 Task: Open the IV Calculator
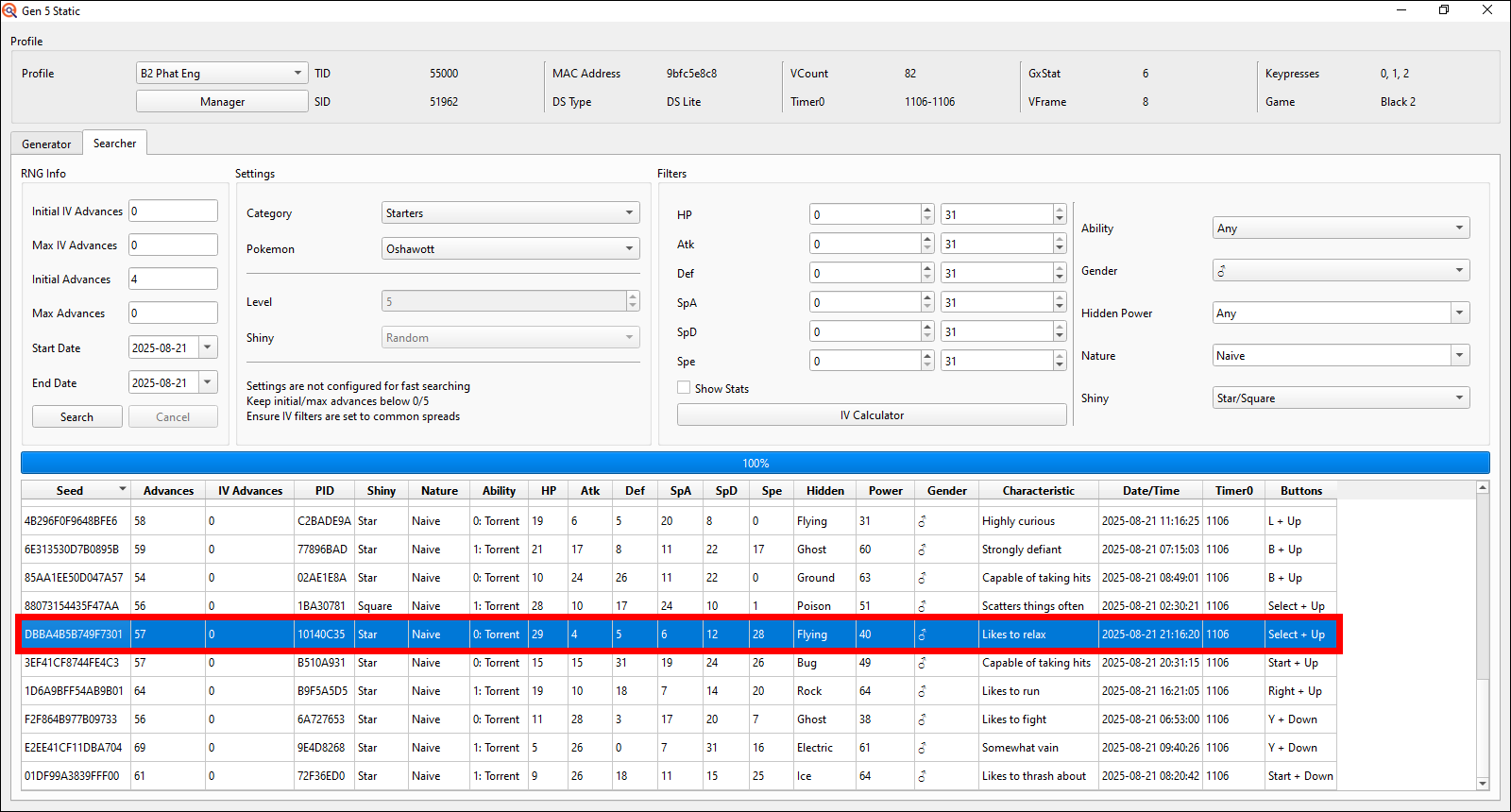point(871,415)
